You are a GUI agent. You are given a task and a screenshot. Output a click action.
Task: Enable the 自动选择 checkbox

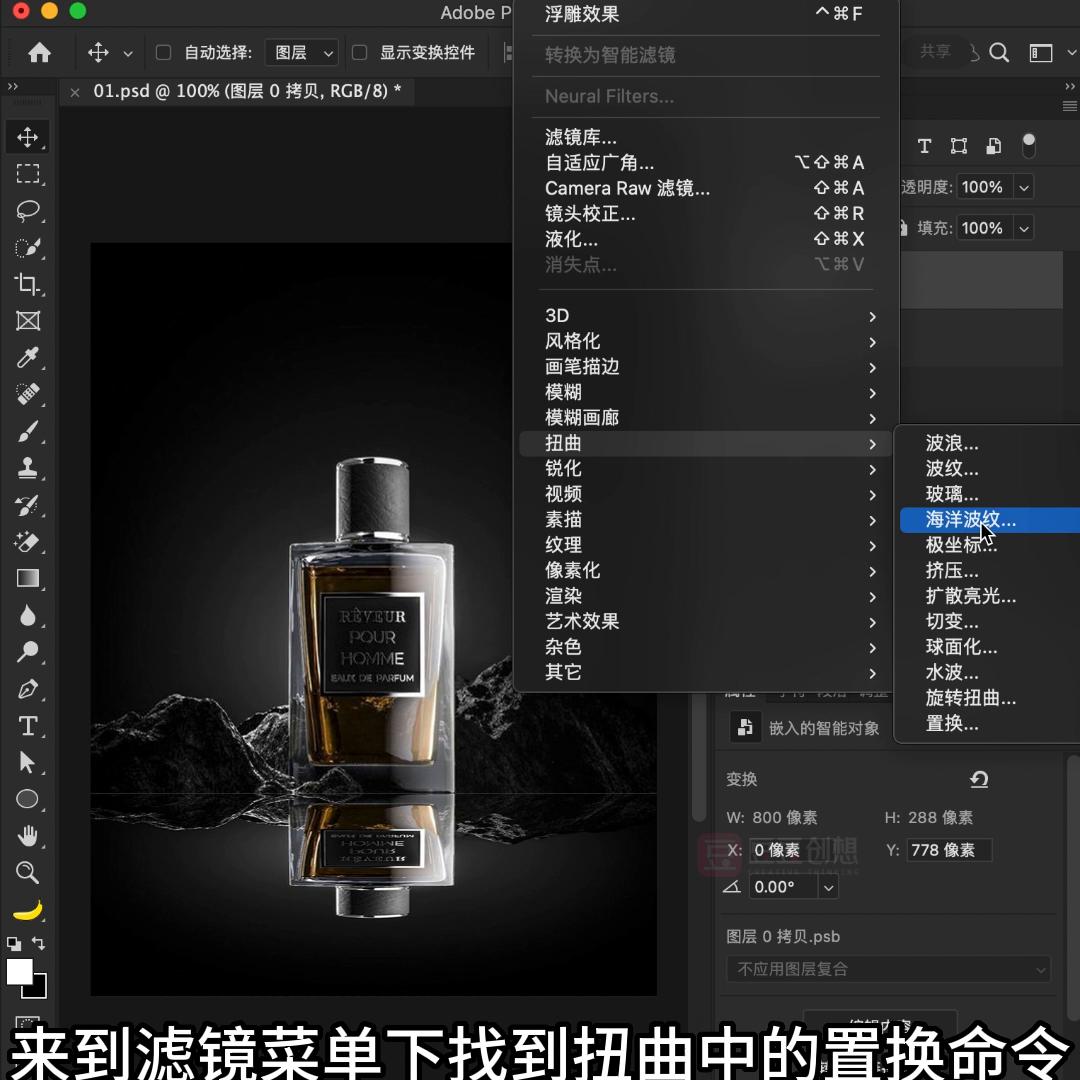point(162,52)
